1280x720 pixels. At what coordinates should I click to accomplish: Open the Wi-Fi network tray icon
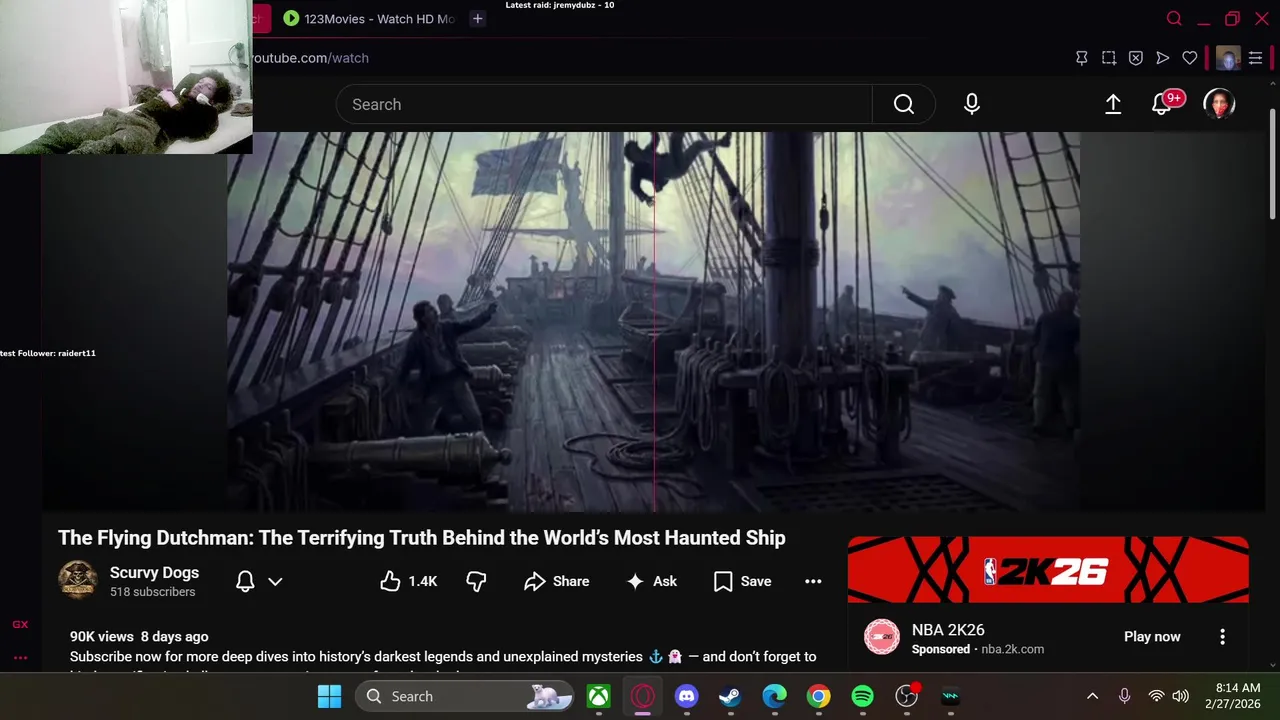click(x=1156, y=696)
